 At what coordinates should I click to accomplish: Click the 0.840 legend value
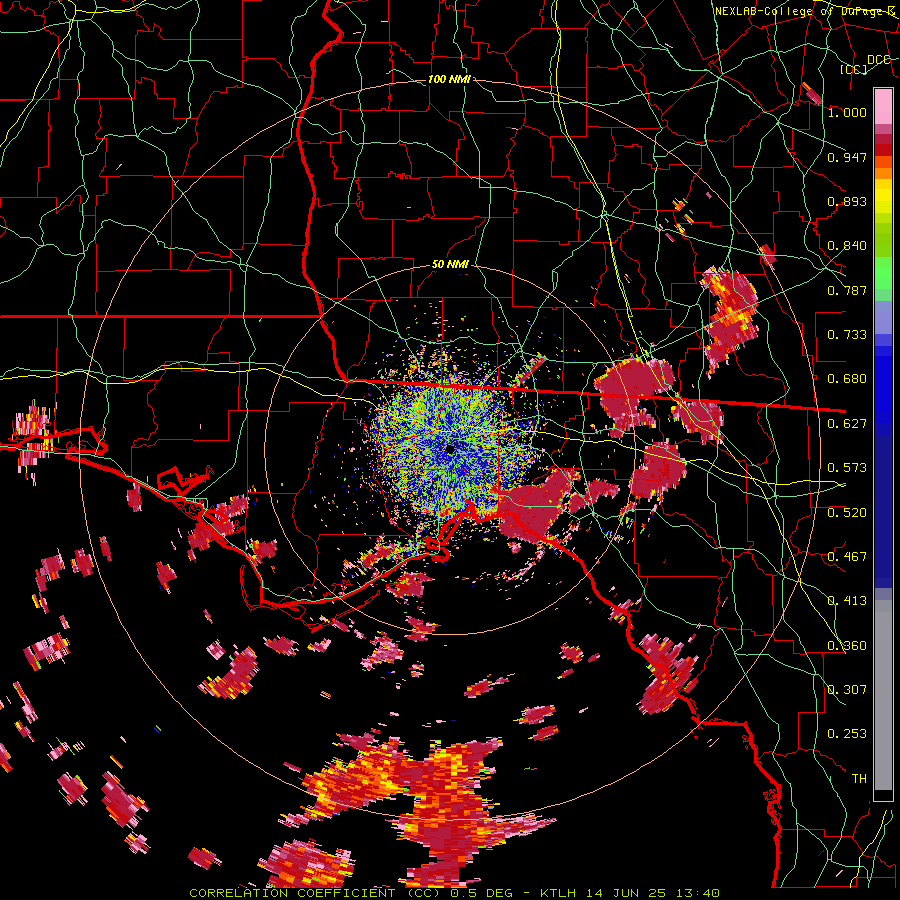point(847,246)
